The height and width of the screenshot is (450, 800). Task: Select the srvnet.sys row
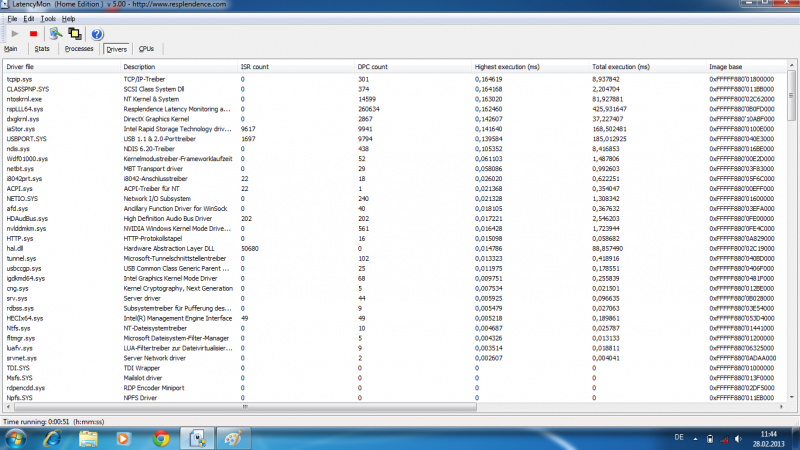395,358
